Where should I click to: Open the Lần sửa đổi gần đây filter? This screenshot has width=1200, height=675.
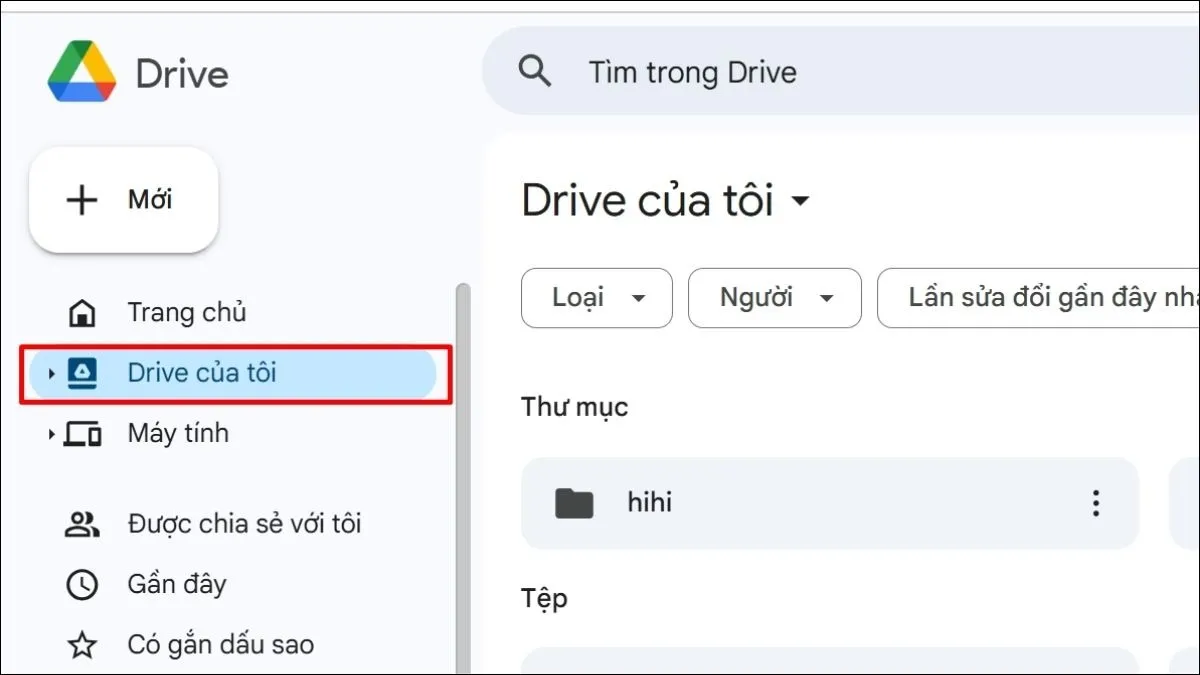pos(1040,298)
